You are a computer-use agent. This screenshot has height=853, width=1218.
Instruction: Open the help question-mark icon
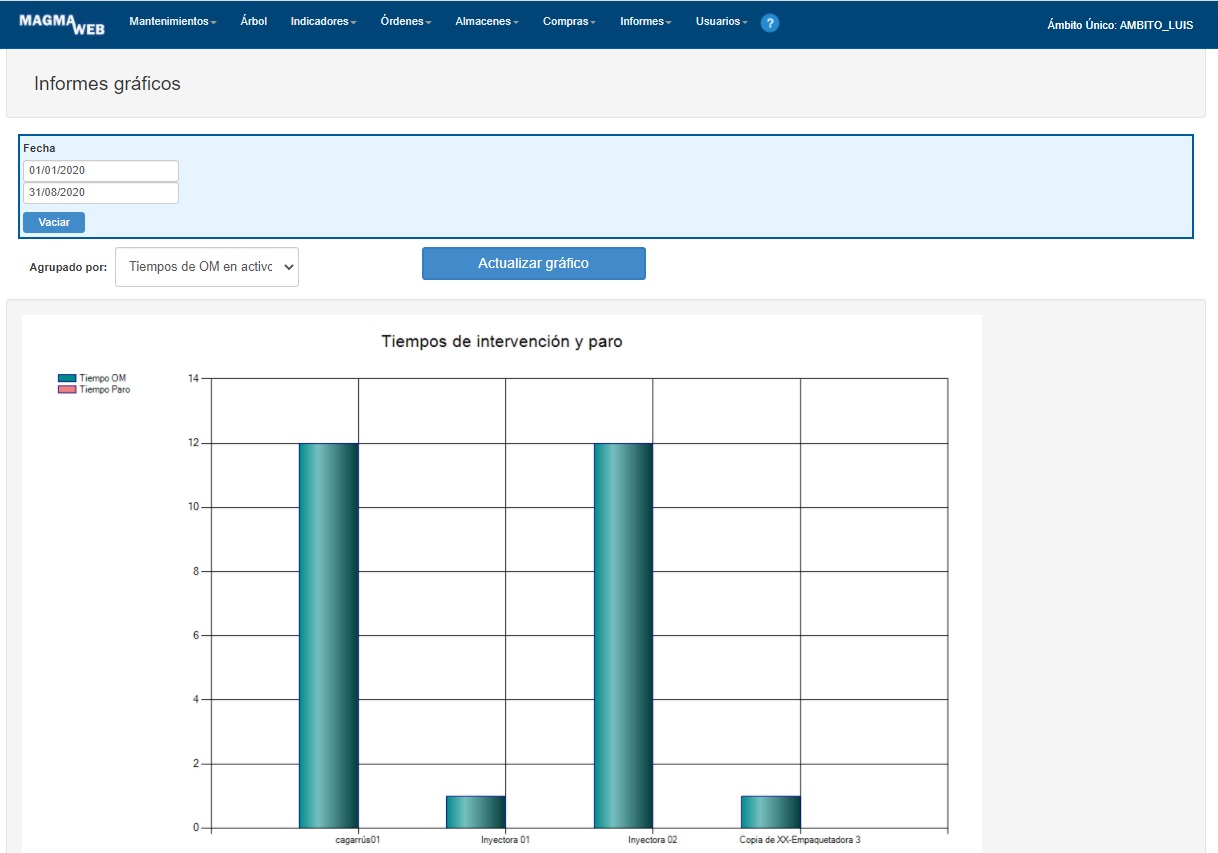[770, 23]
